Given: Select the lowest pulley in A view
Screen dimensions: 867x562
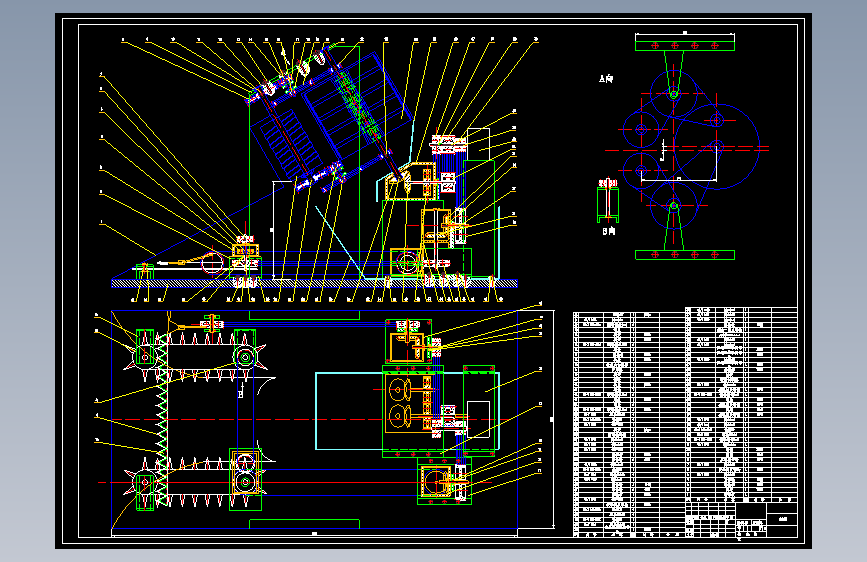Looking at the screenshot, I should [673, 206].
